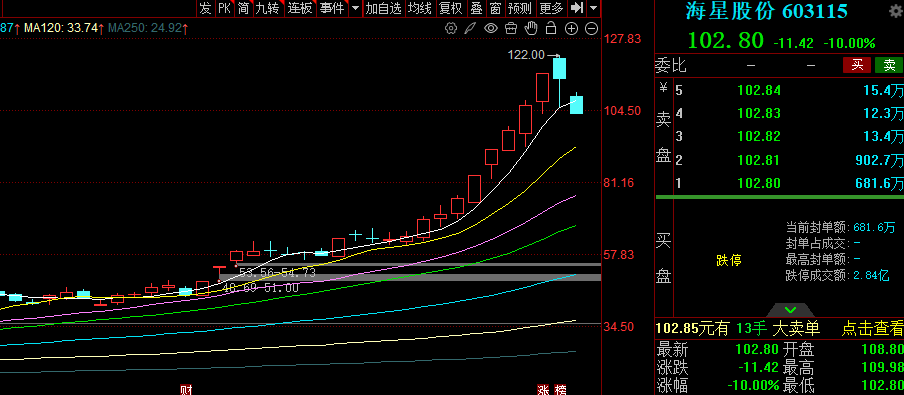Viewport: 904px width, 395px height.
Task: Click 加自选 to add to watchlist
Action: pos(383,8)
